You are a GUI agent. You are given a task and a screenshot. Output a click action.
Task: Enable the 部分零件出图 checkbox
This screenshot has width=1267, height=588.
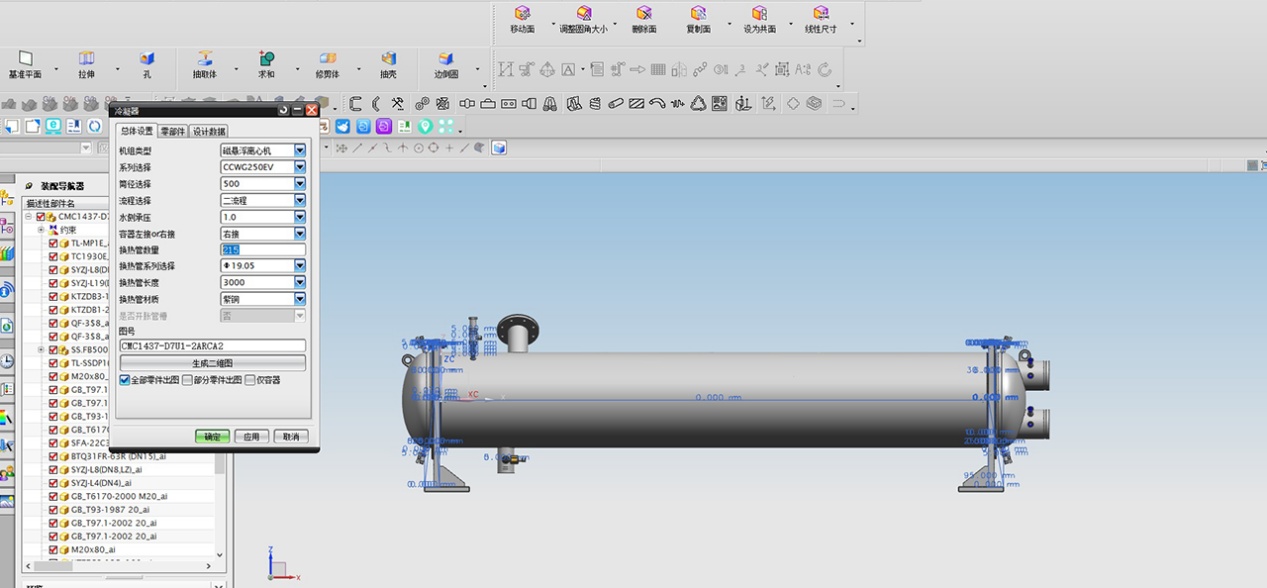point(187,380)
